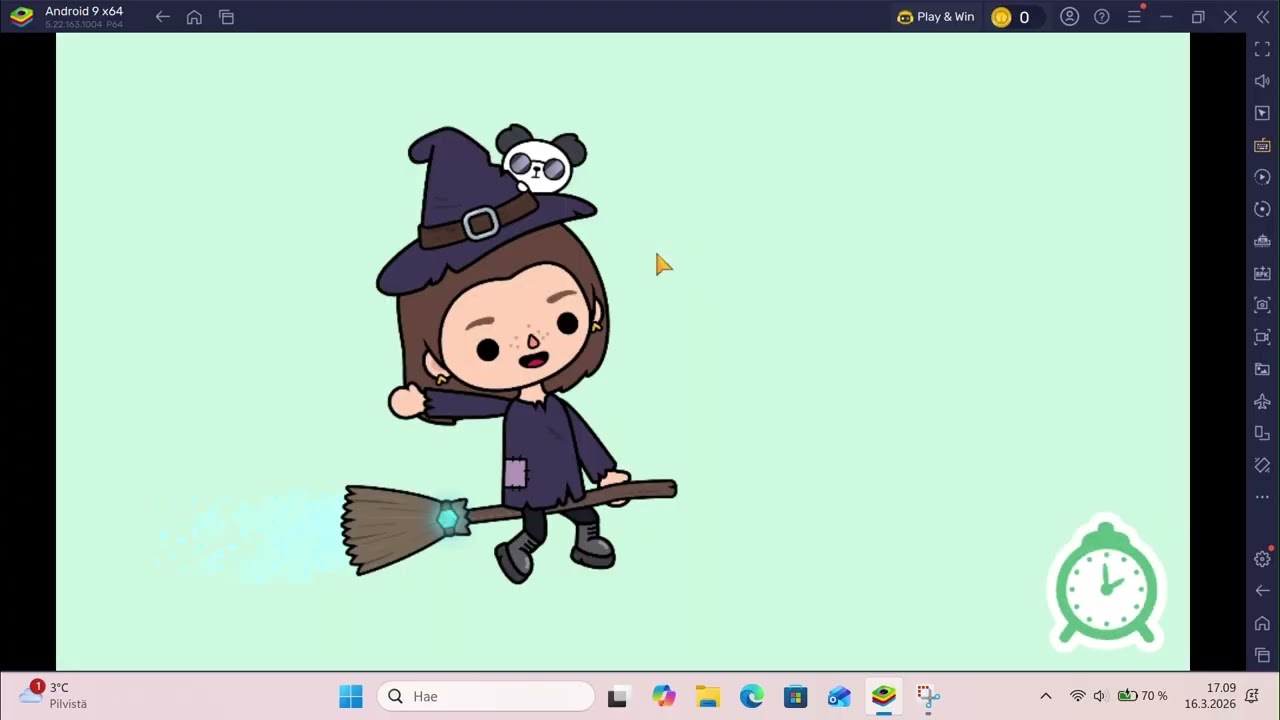Open Microsoft Edge from the taskbar

tap(751, 696)
